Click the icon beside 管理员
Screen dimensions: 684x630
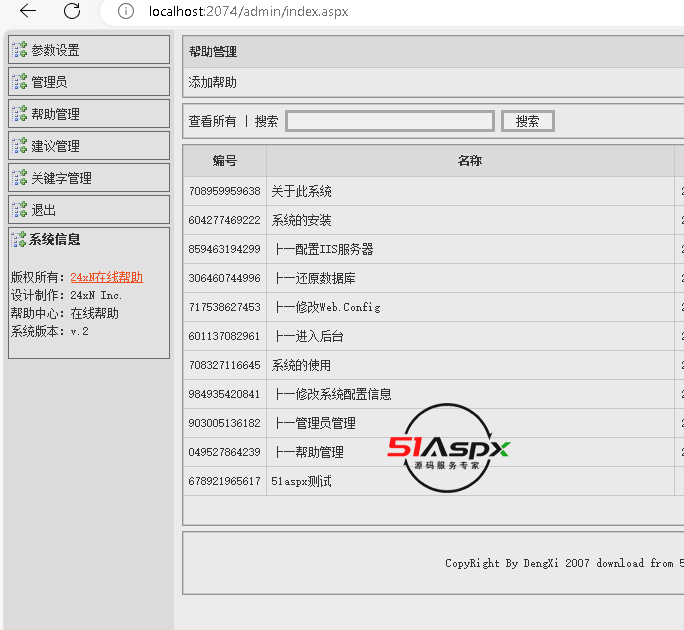point(19,82)
